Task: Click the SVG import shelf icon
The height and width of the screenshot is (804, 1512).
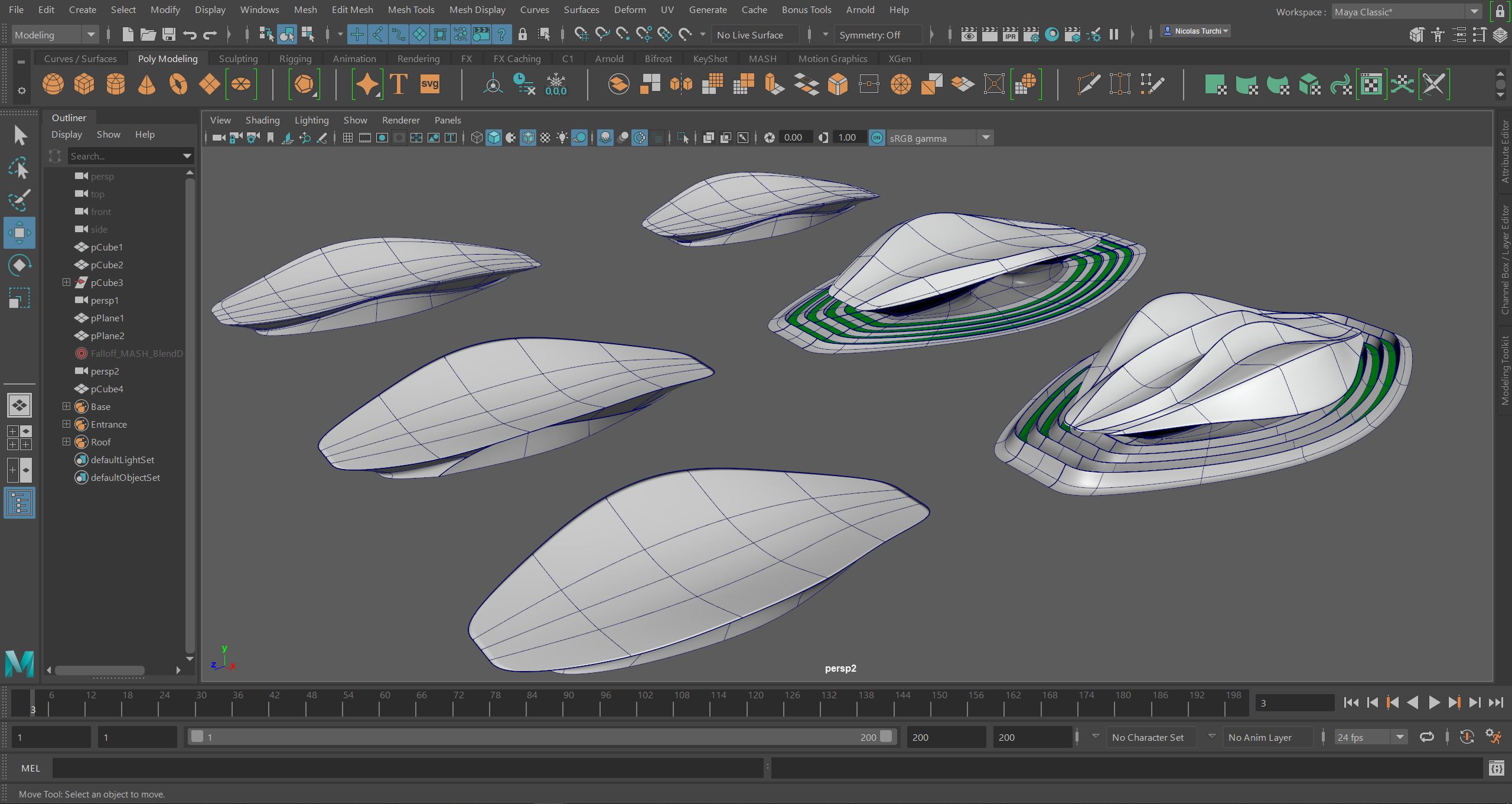Action: click(430, 84)
